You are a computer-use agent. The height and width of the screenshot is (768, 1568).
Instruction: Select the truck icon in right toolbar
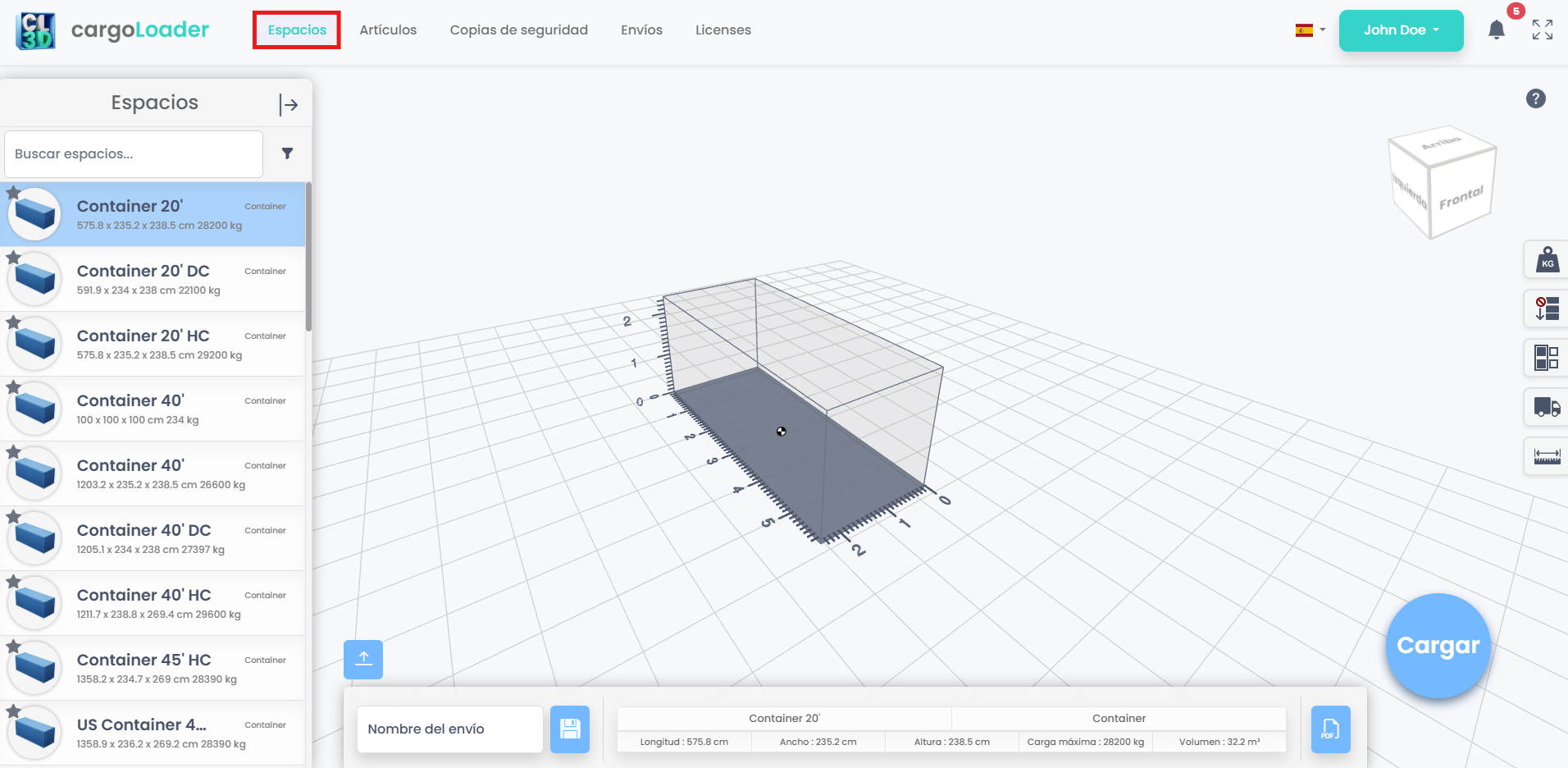tap(1547, 407)
